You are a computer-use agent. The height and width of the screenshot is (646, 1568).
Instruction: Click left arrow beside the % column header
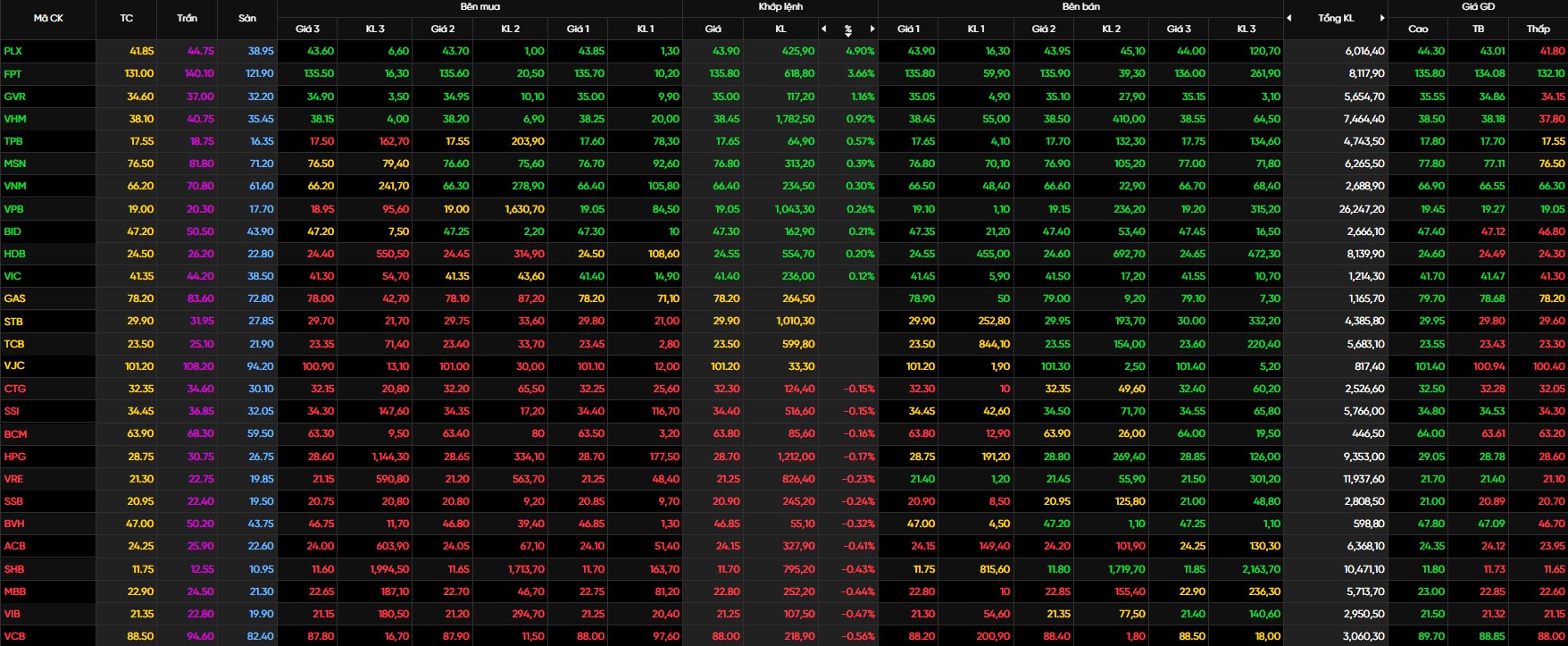(824, 29)
